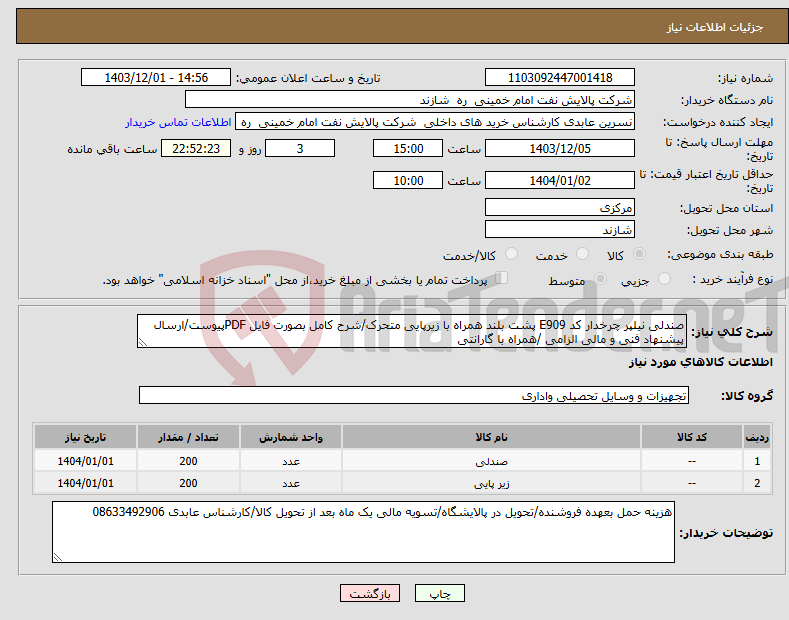Click the زیر پایی item name cell
Image resolution: width=789 pixels, height=620 pixels.
click(x=491, y=483)
